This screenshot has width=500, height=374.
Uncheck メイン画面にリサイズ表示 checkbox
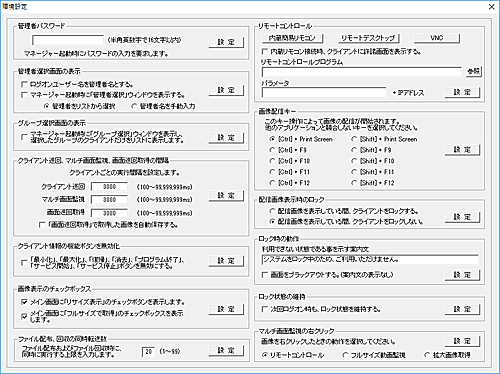24,302
